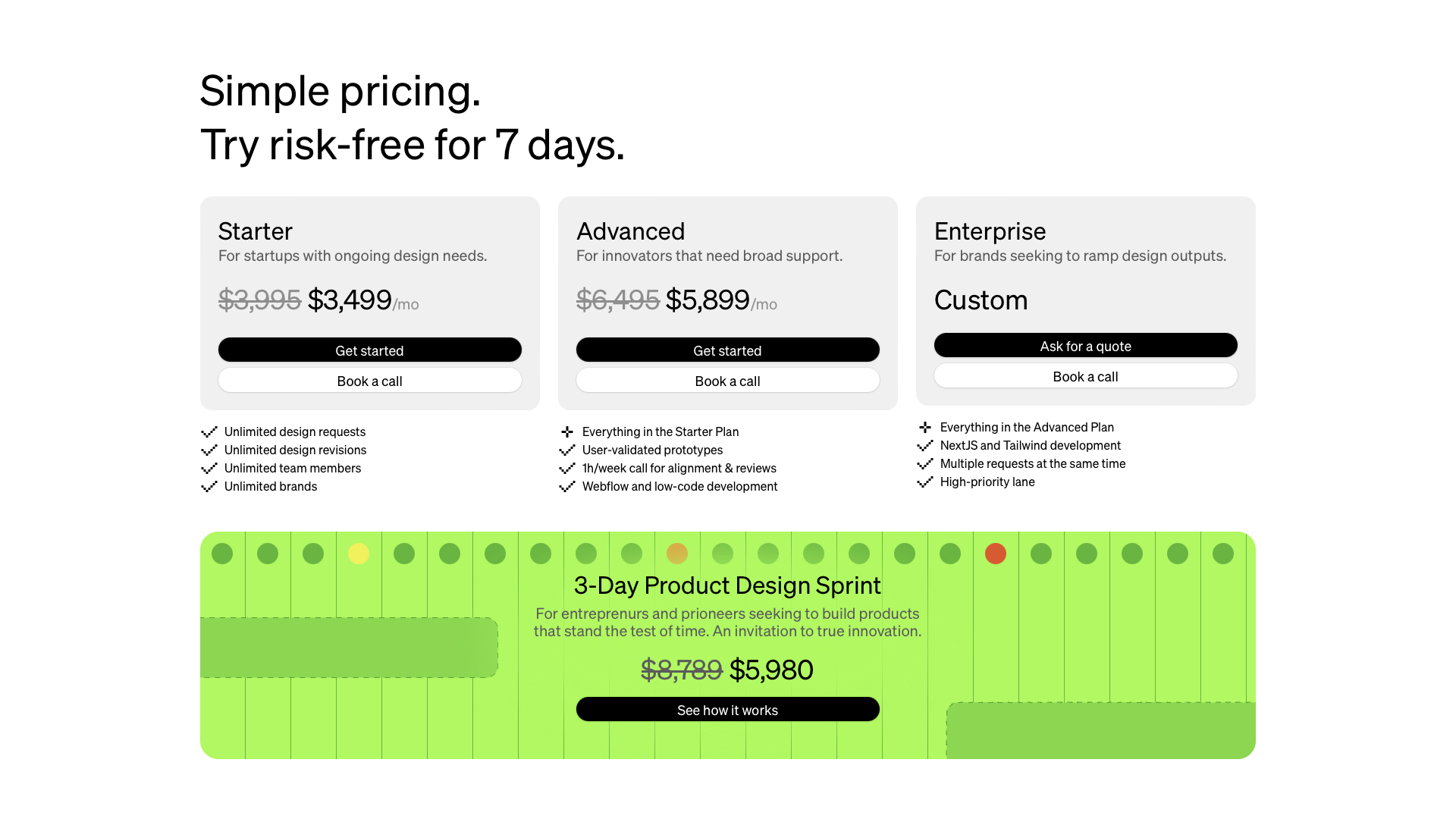
Task: Click the yellow dot in sprint banner
Action: click(359, 554)
